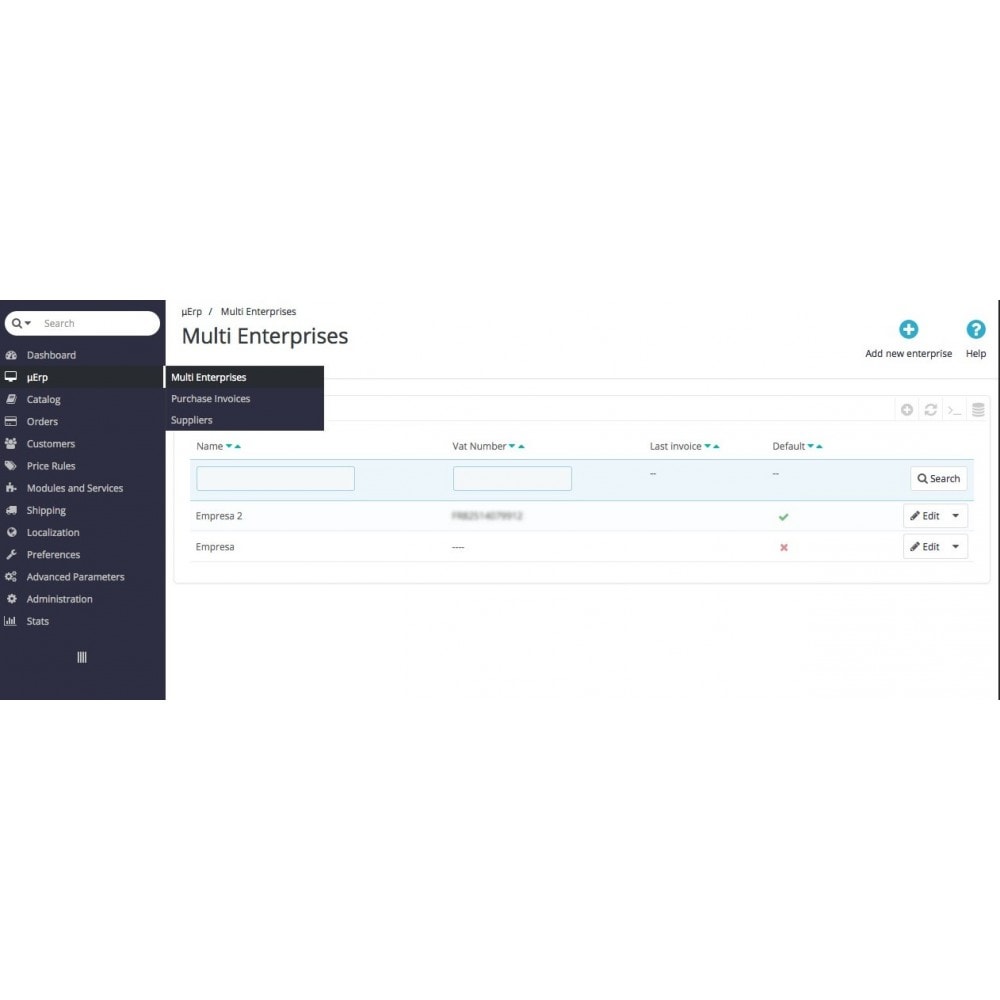Screen dimensions: 1000x1000
Task: Sort Vat Number column descending
Action: (512, 446)
